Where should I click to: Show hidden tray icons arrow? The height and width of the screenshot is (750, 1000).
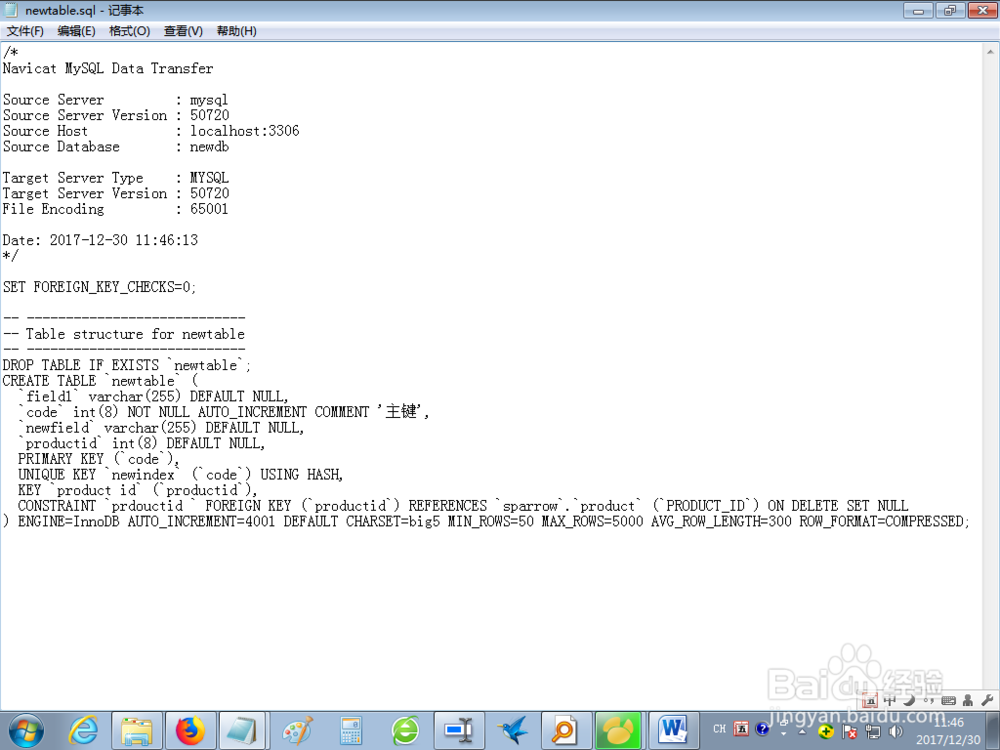tap(802, 732)
